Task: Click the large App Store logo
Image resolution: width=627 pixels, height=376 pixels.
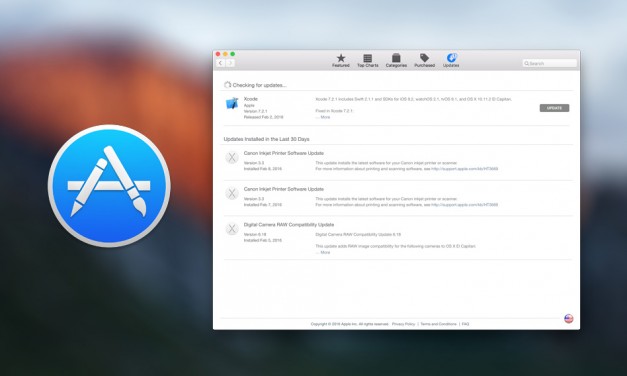Action: click(109, 186)
